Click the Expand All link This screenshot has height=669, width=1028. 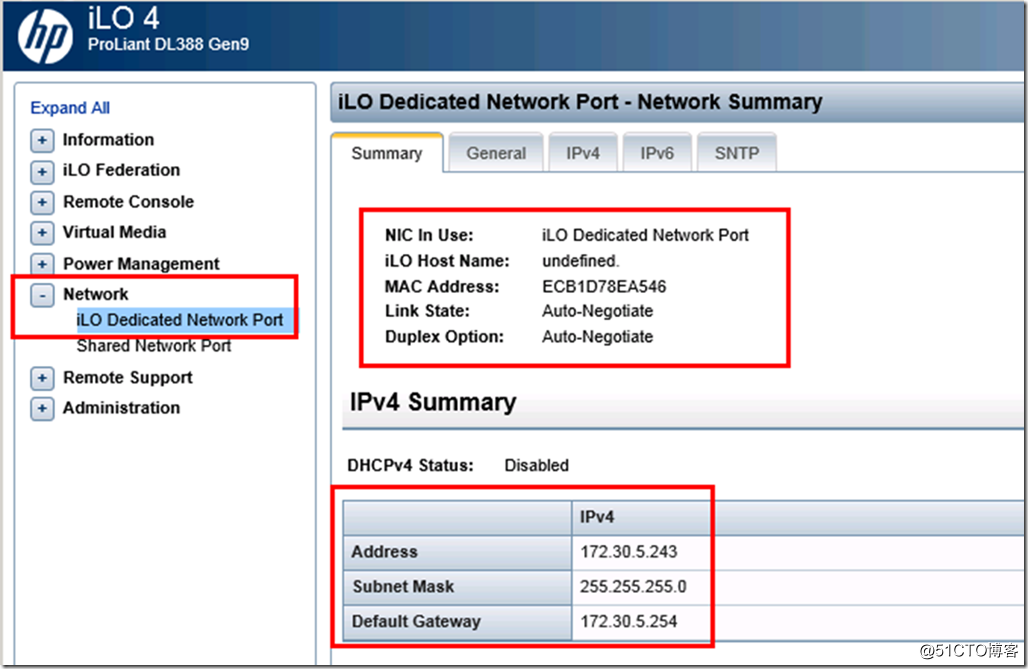70,108
